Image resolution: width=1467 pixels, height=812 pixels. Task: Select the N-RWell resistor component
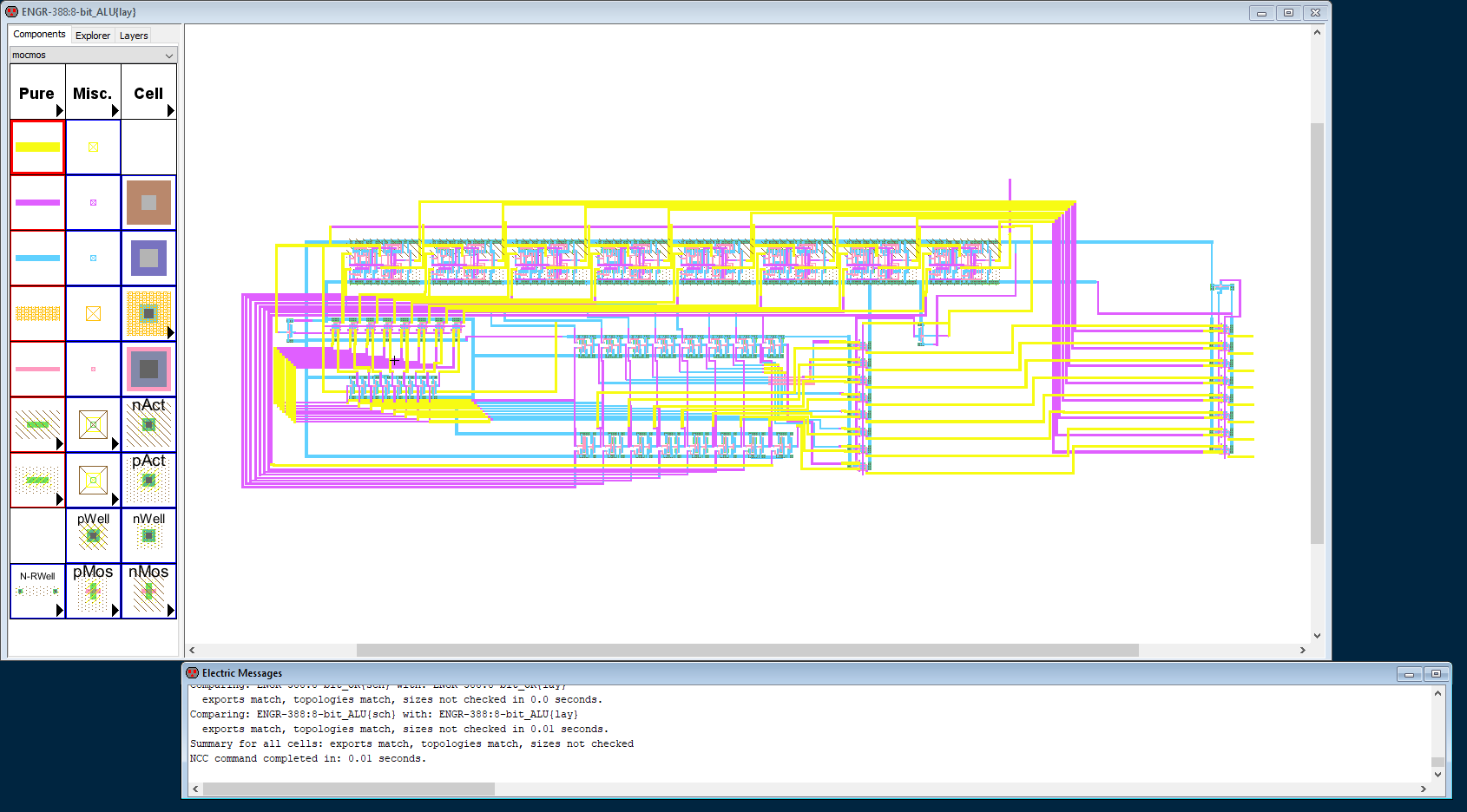[x=37, y=592]
